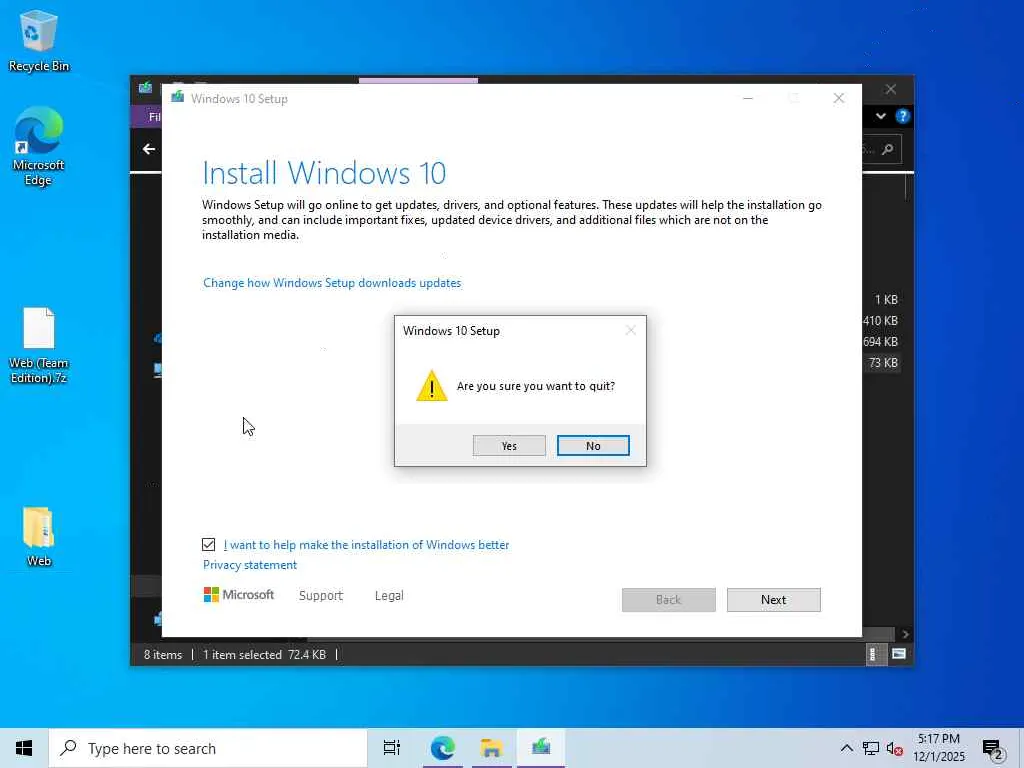Toggle the help improve installation checkbox
Viewport: 1024px width, 768px height.
208,545
